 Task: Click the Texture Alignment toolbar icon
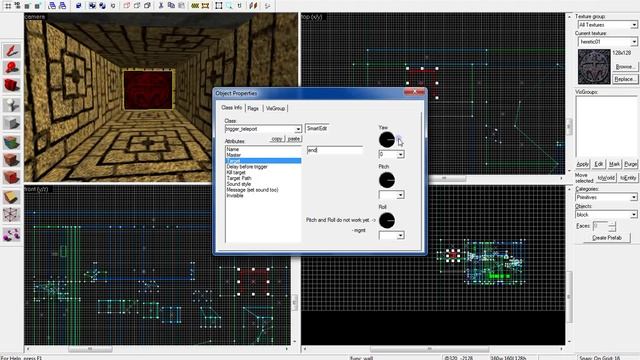coord(253,5)
